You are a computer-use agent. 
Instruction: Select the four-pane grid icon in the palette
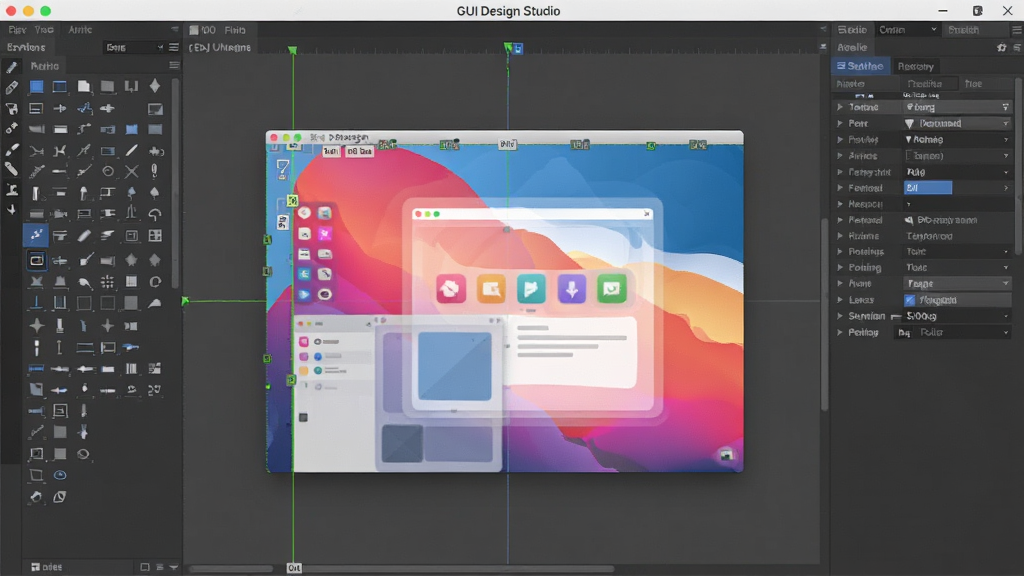click(x=155, y=236)
